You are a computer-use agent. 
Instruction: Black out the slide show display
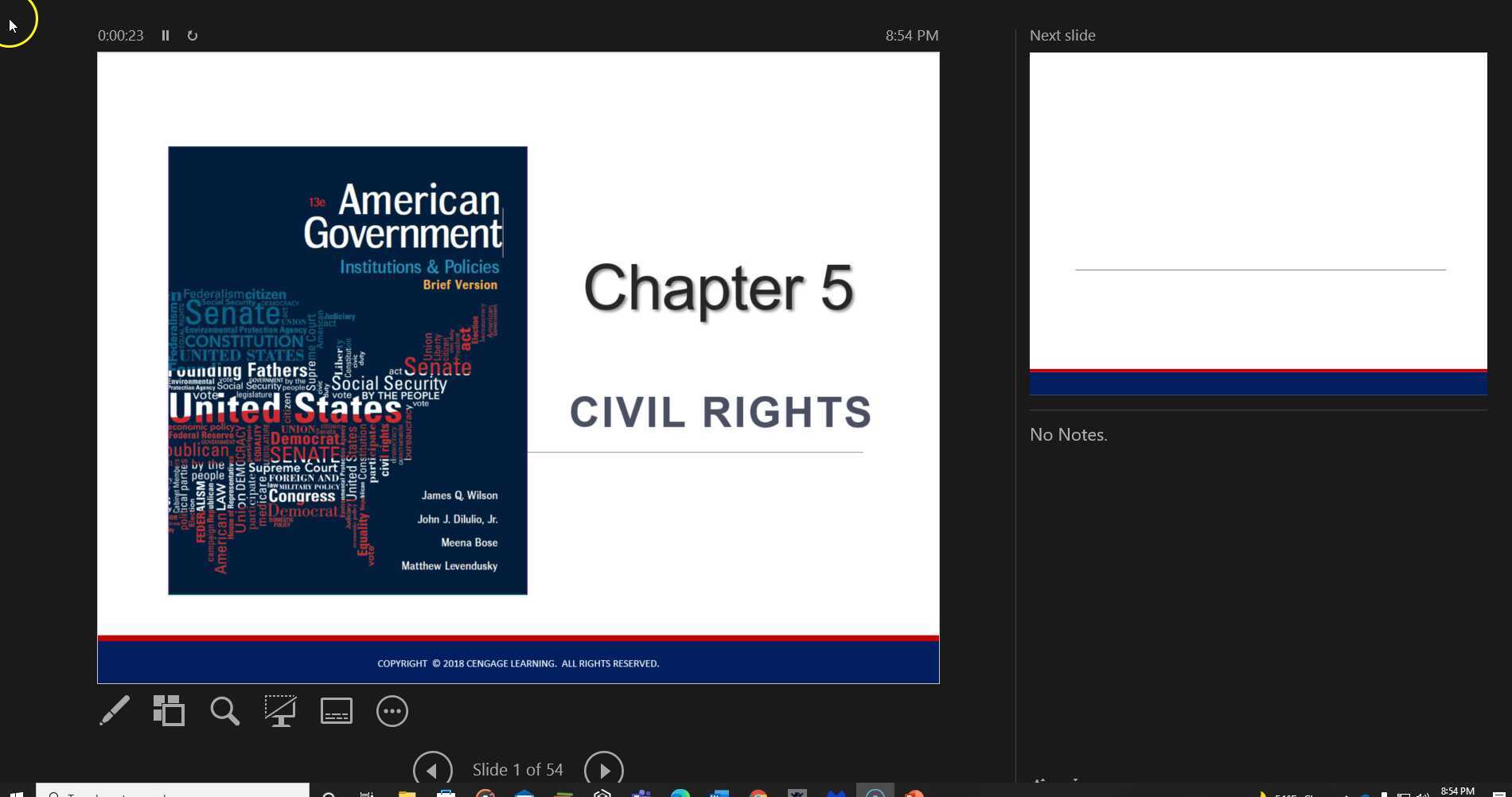pos(280,710)
